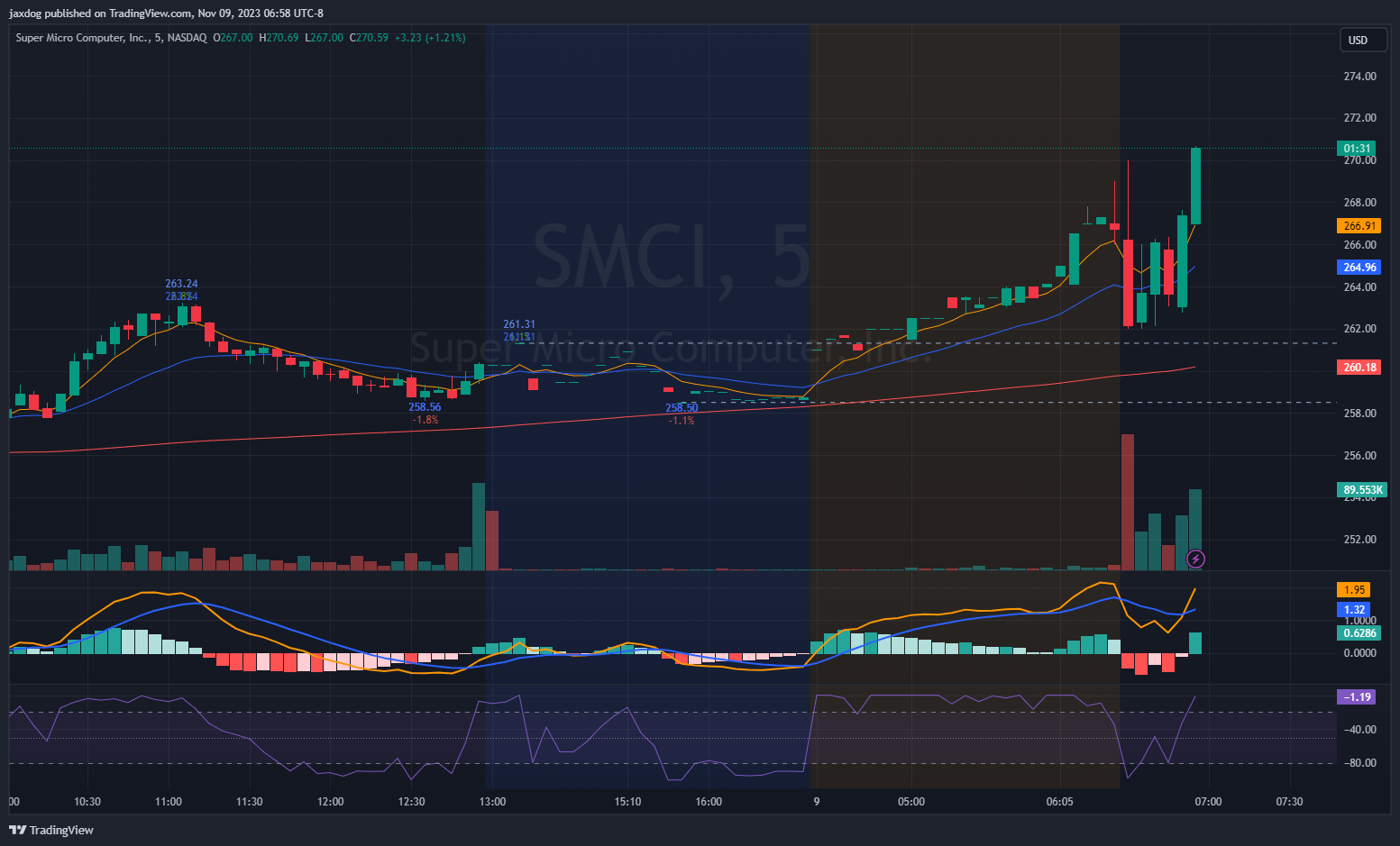Click the 264.00 price axis label
Screen dimensions: 1400x846
pos(1359,287)
